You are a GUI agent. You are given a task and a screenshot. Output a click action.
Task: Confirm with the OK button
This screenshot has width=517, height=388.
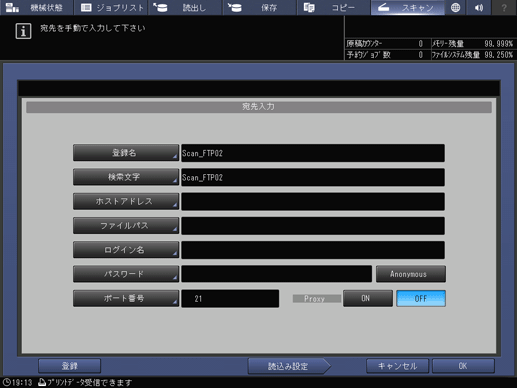(463, 366)
